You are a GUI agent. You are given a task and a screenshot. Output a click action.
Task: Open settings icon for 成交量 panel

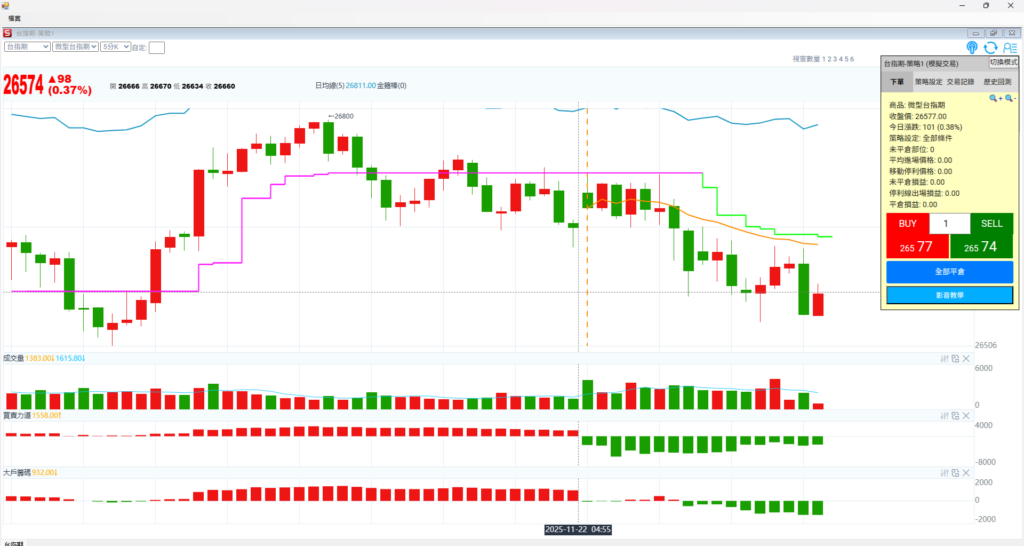[945, 358]
